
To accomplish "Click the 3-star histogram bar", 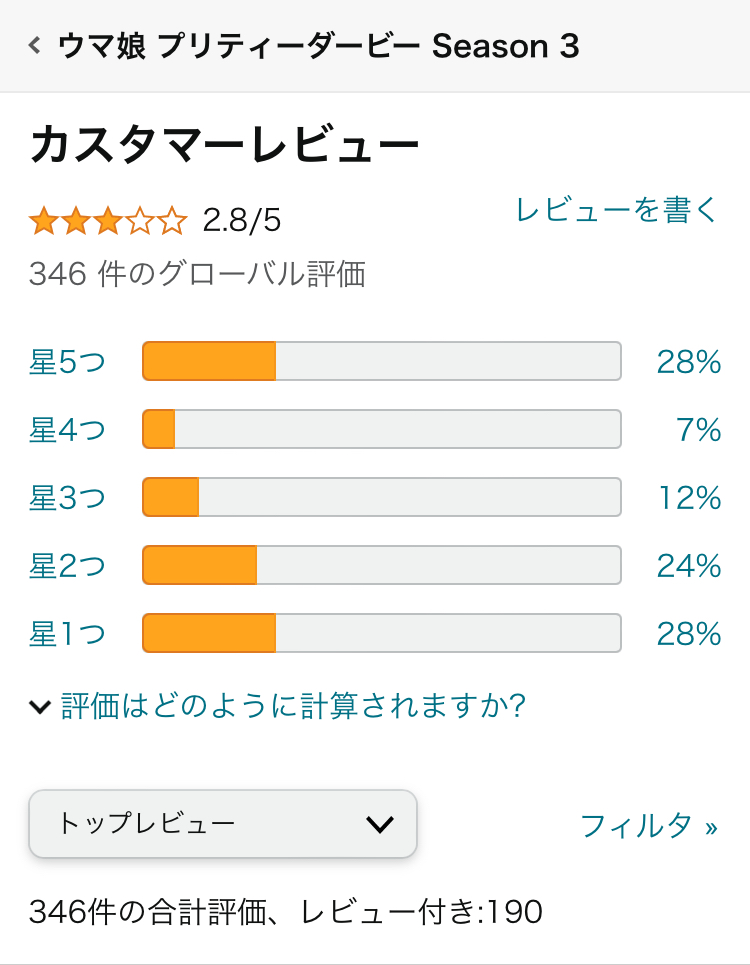I will [382, 497].
